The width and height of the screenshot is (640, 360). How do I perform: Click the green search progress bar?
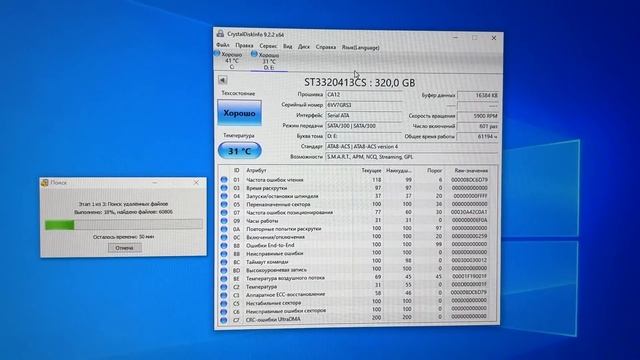[x=123, y=224]
